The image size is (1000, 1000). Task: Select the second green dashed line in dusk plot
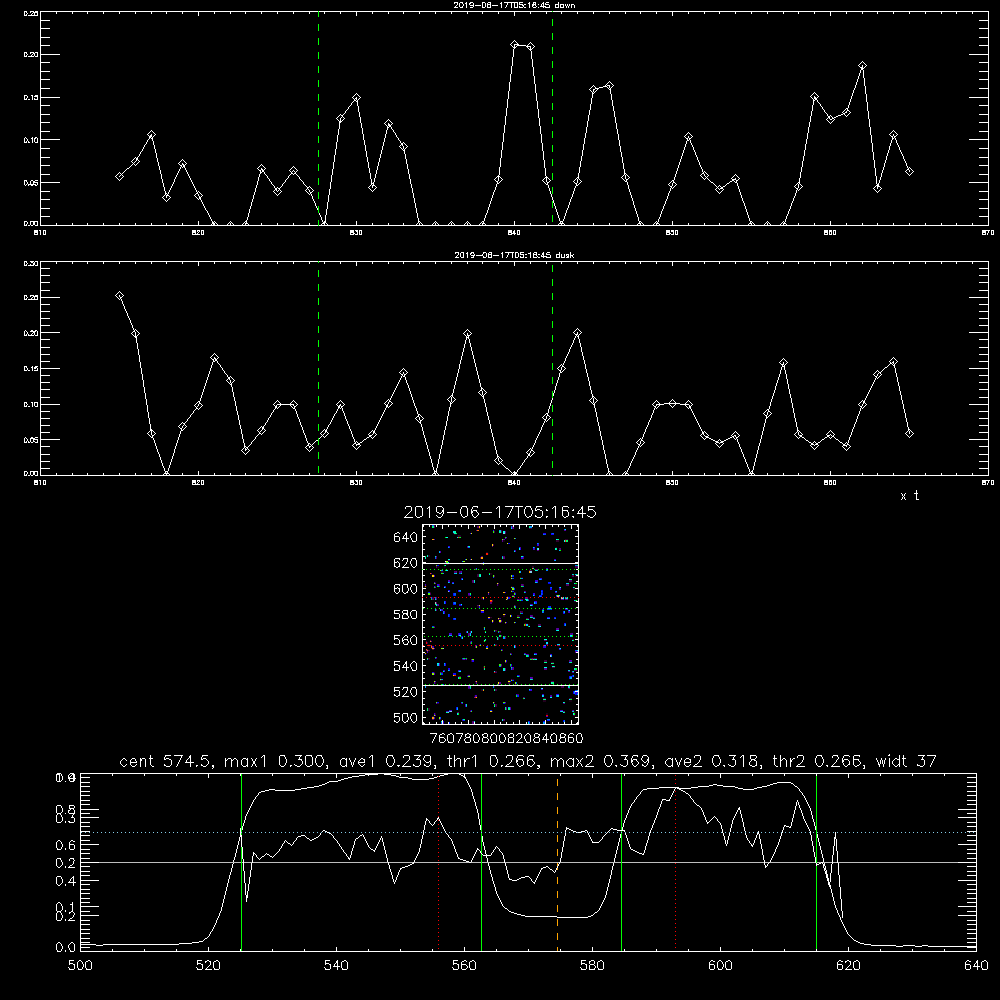(x=552, y=368)
